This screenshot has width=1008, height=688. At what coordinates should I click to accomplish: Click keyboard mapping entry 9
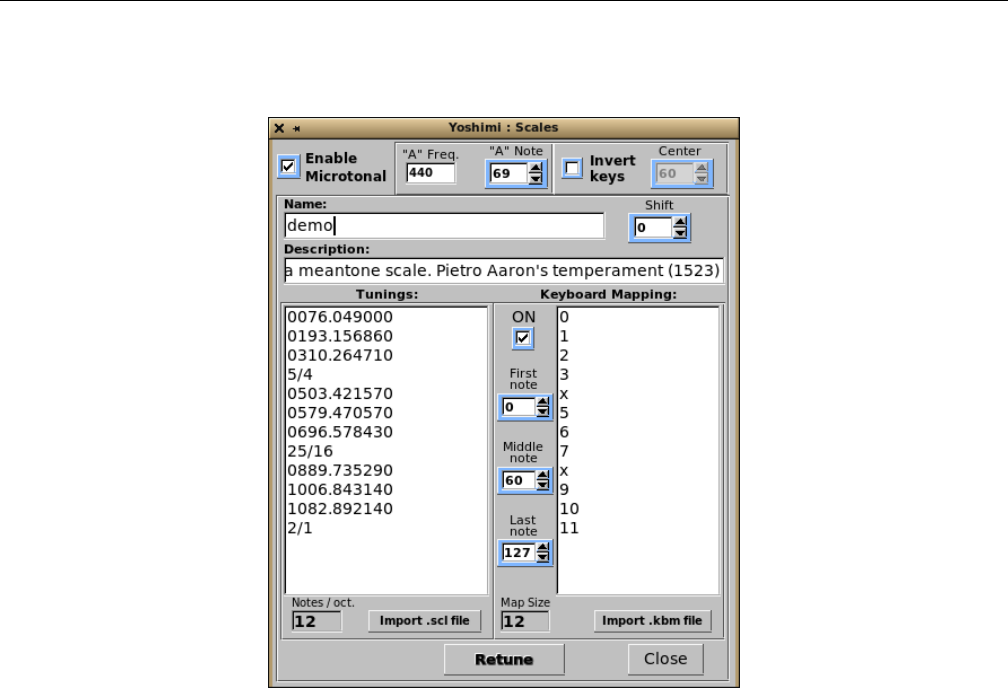(x=564, y=490)
